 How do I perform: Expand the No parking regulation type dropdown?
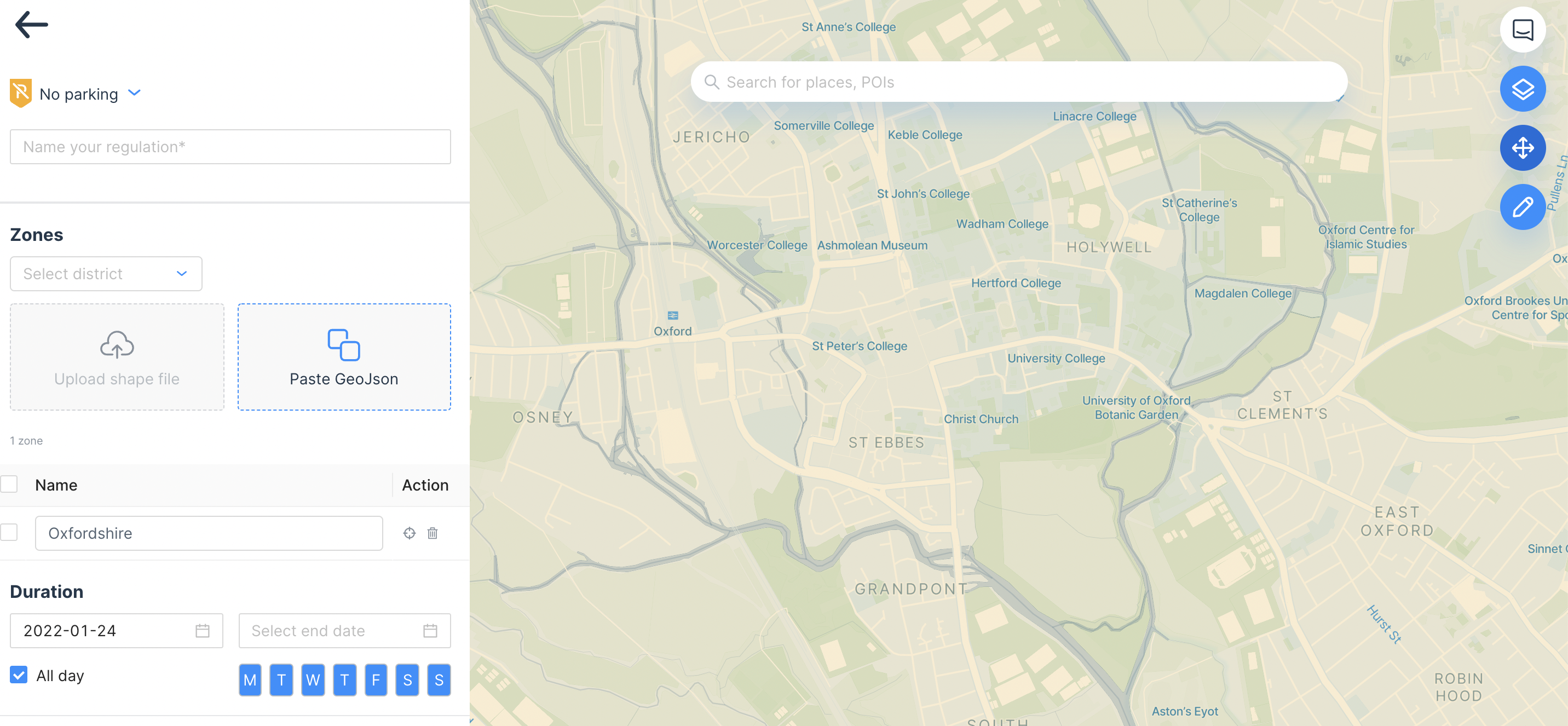click(135, 93)
